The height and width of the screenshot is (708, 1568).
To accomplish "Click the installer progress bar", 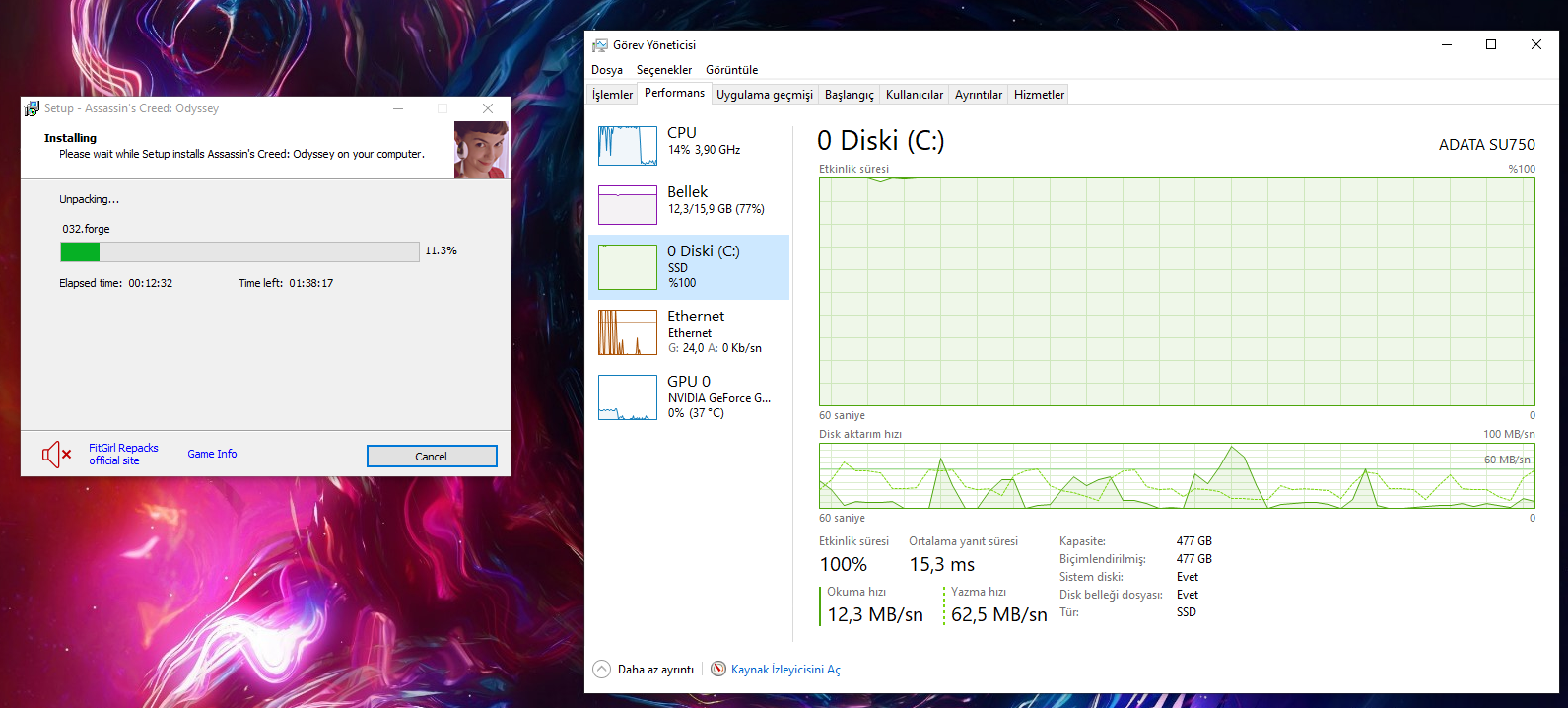I will 239,252.
